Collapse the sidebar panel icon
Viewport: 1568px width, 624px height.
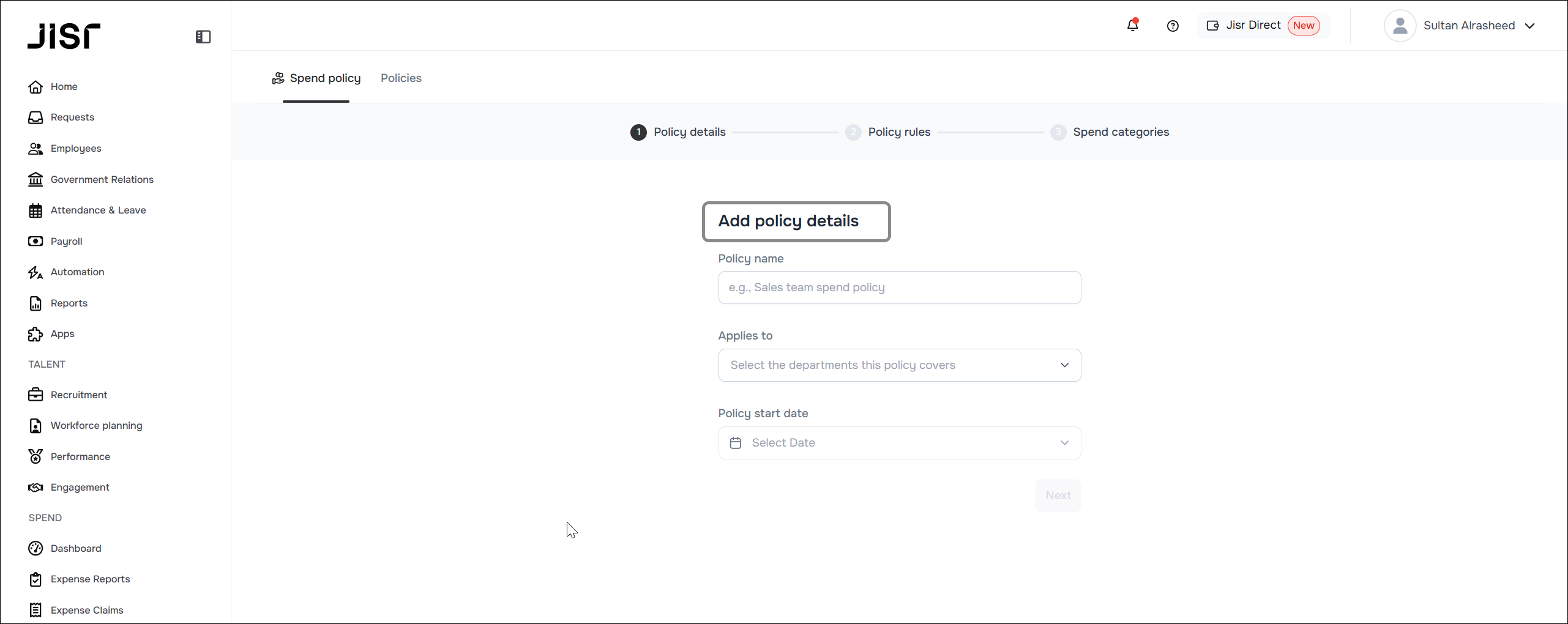click(203, 37)
